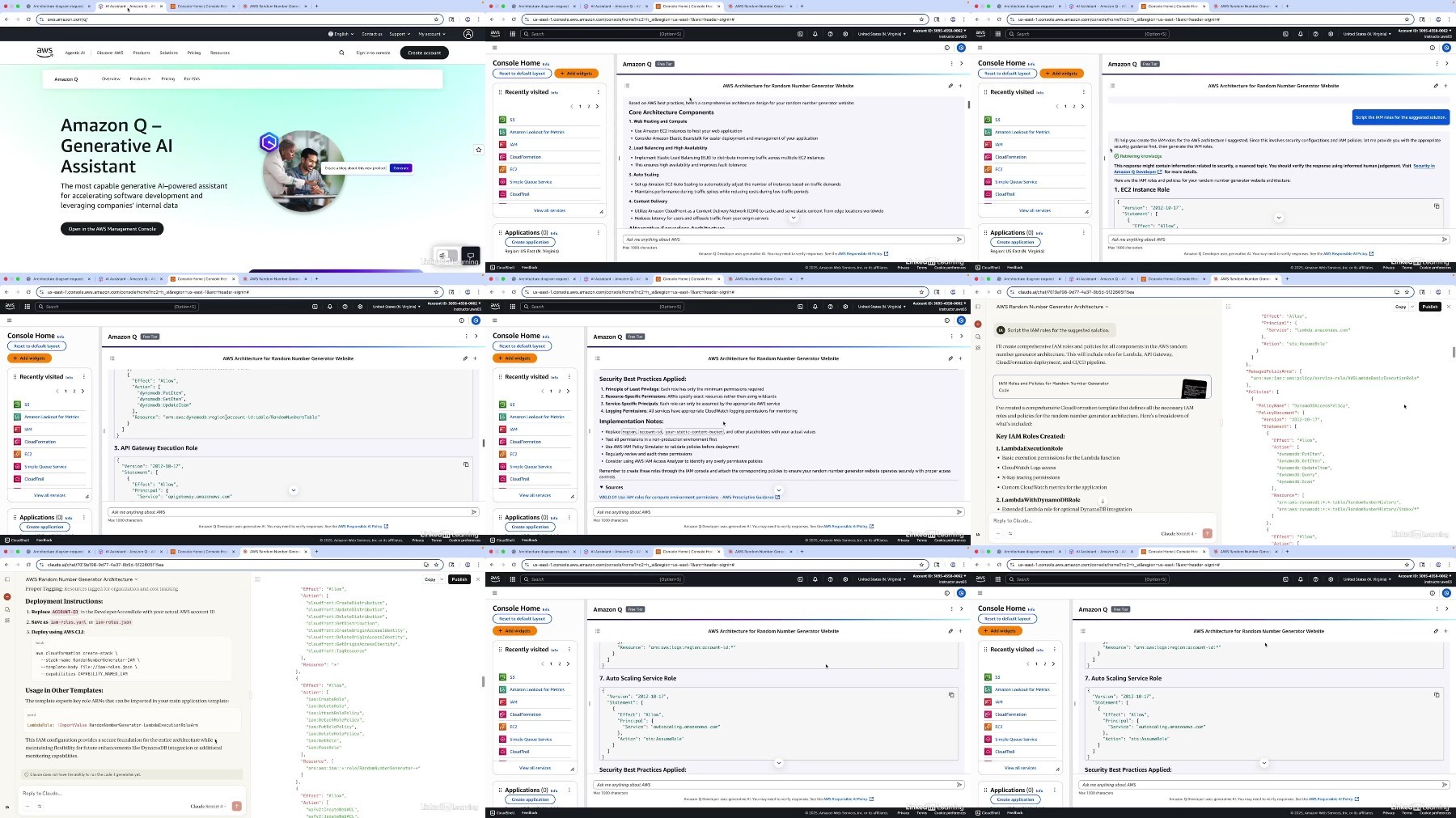Open Discover AWS menu on aws.amazon.com page

pos(110,53)
